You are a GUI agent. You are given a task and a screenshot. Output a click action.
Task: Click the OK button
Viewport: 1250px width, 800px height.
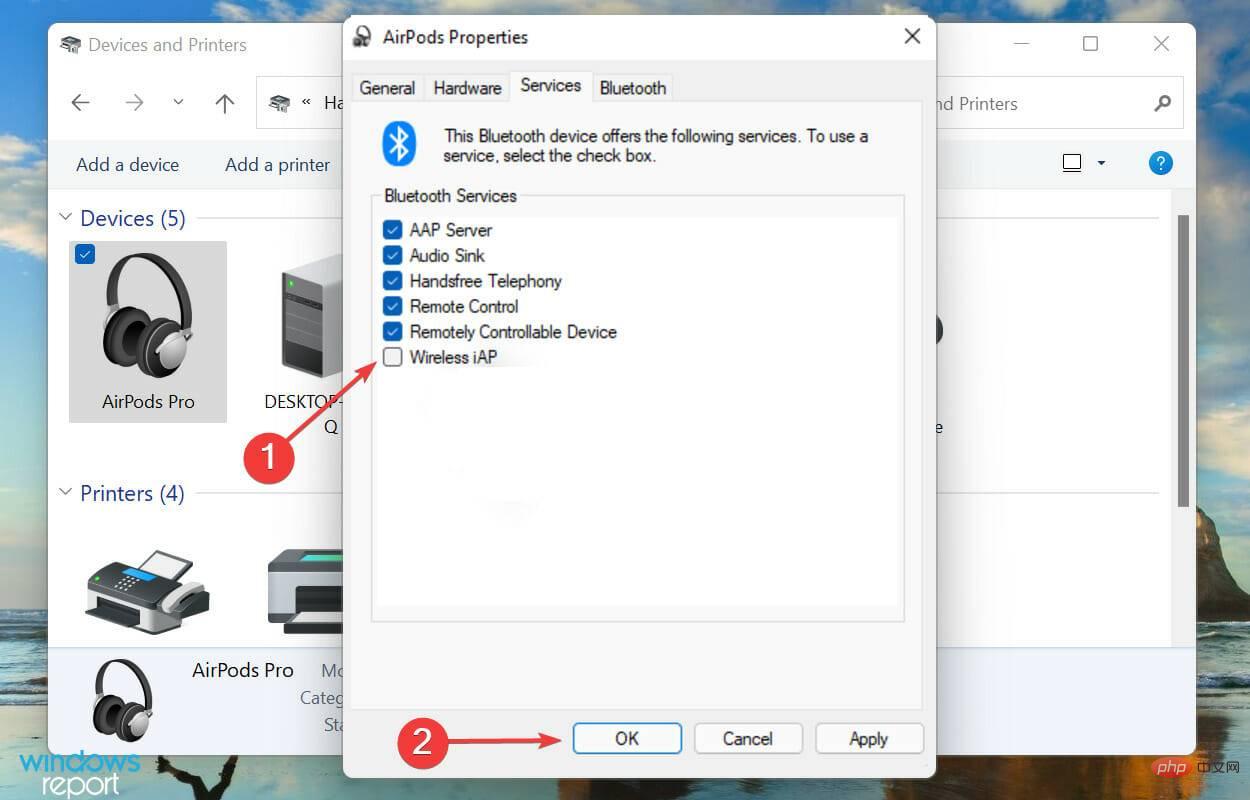coord(627,739)
